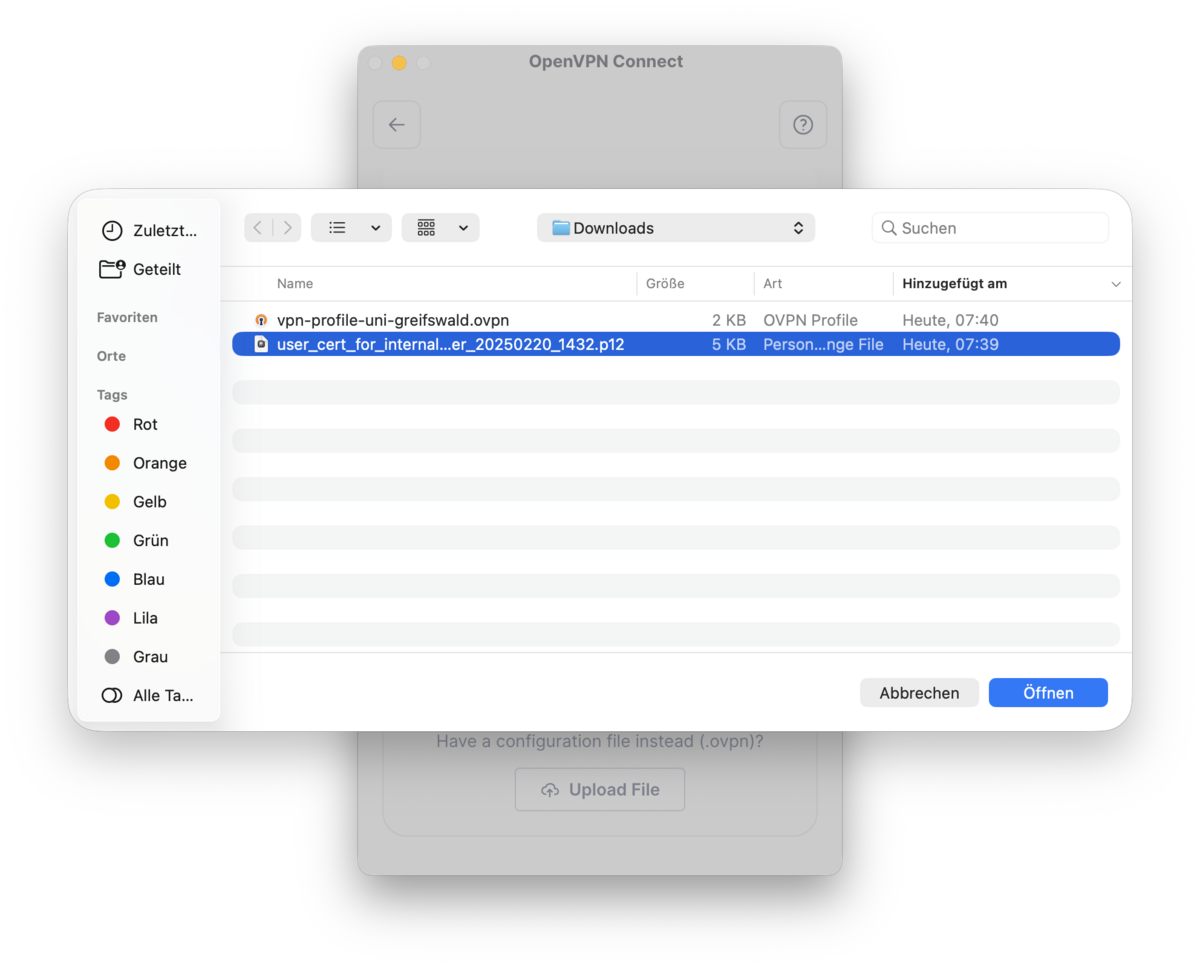
Task: Click the 5 KB size cell
Action: (x=729, y=344)
